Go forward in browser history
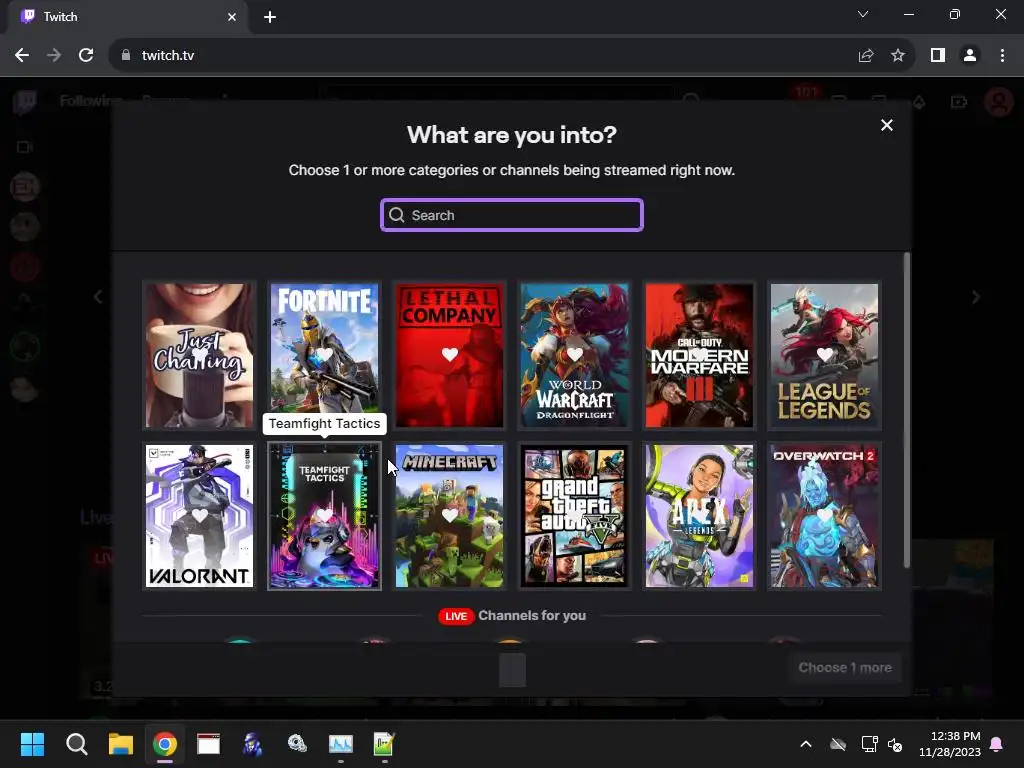Image resolution: width=1024 pixels, height=768 pixels. 54,56
